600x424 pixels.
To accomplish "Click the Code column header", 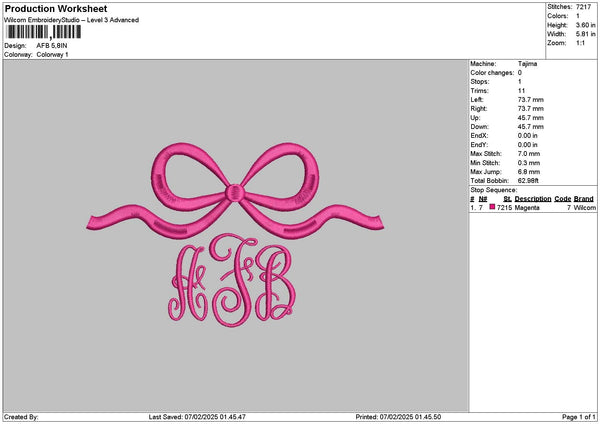I will [x=562, y=199].
